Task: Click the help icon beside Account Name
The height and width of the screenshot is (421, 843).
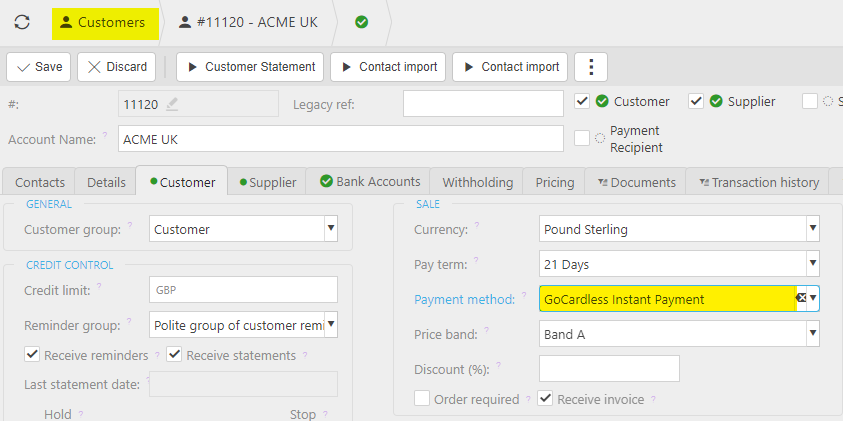Action: pos(104,135)
